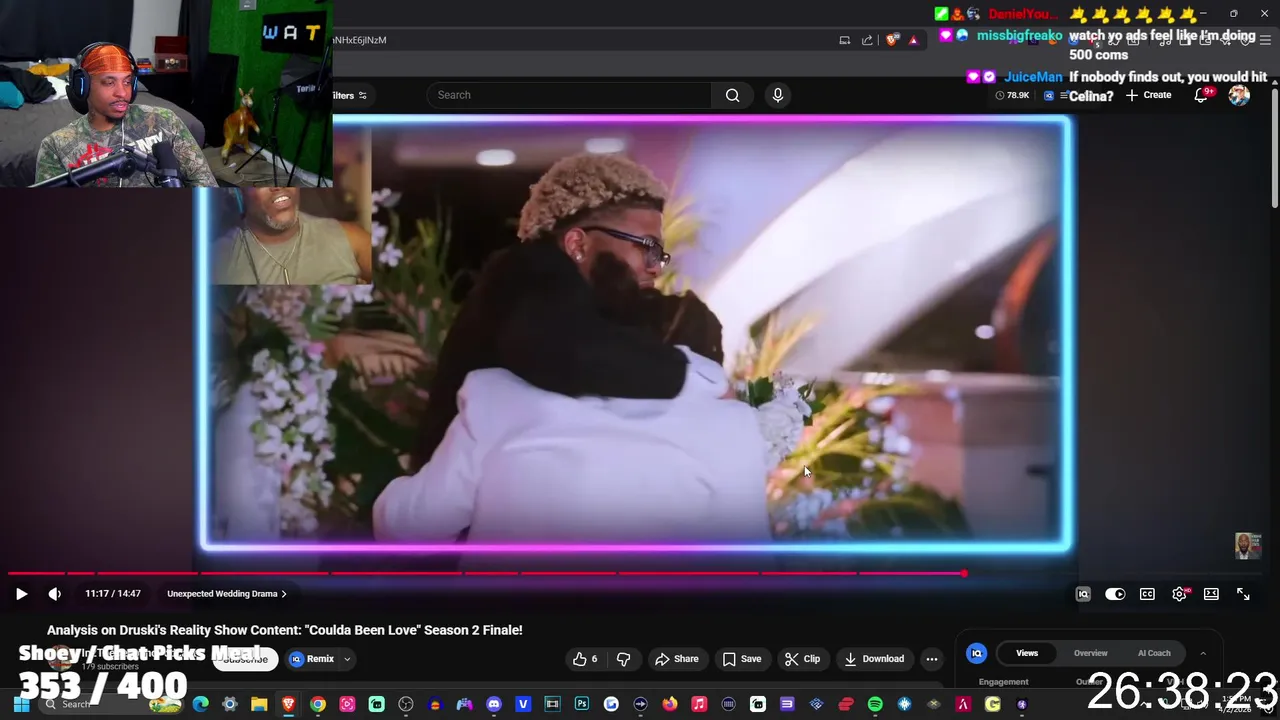Expand the dropdown arrow next to Remix
Screen dimensions: 1280x720
[347, 659]
